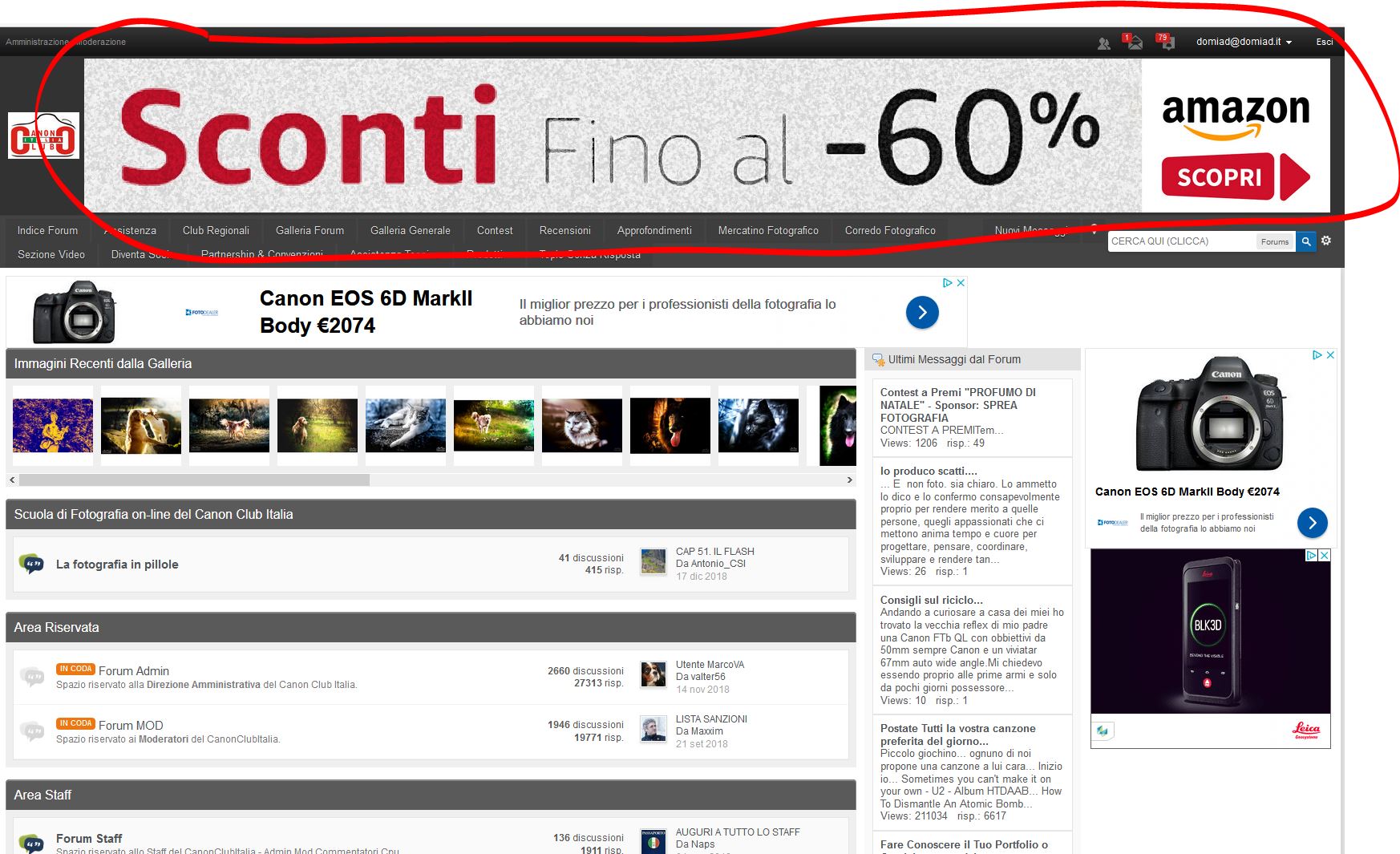Open the private messages envelope icon
This screenshot has width=1400, height=854.
(x=1133, y=42)
